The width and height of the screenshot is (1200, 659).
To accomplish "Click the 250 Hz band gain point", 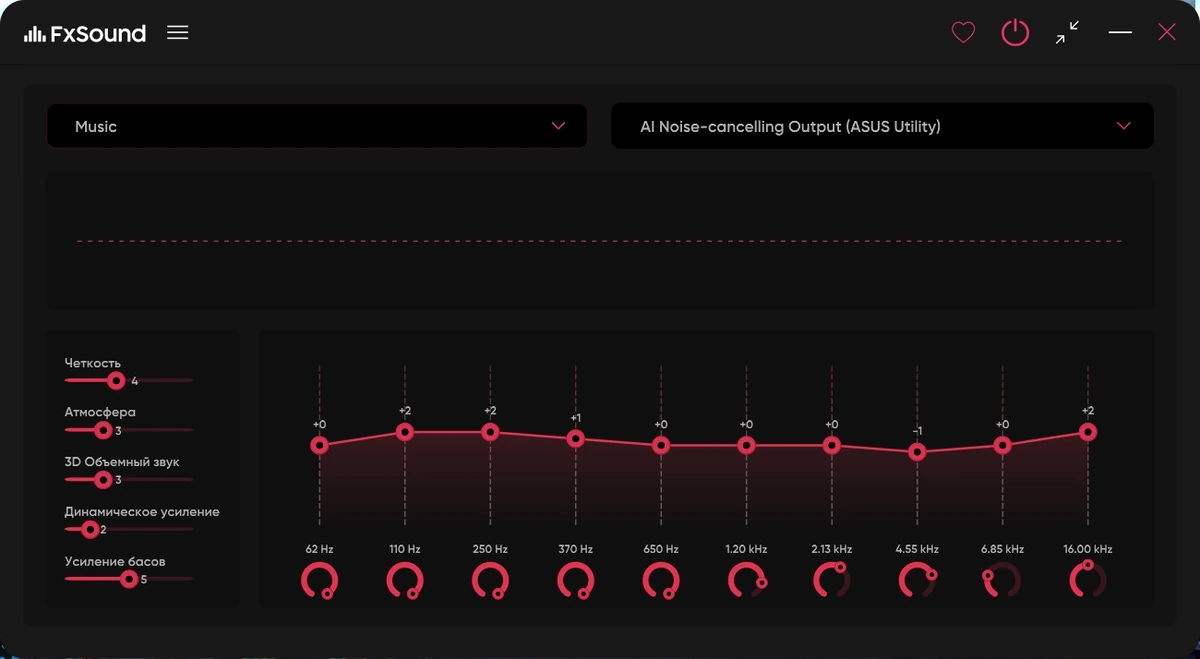I will [x=490, y=432].
